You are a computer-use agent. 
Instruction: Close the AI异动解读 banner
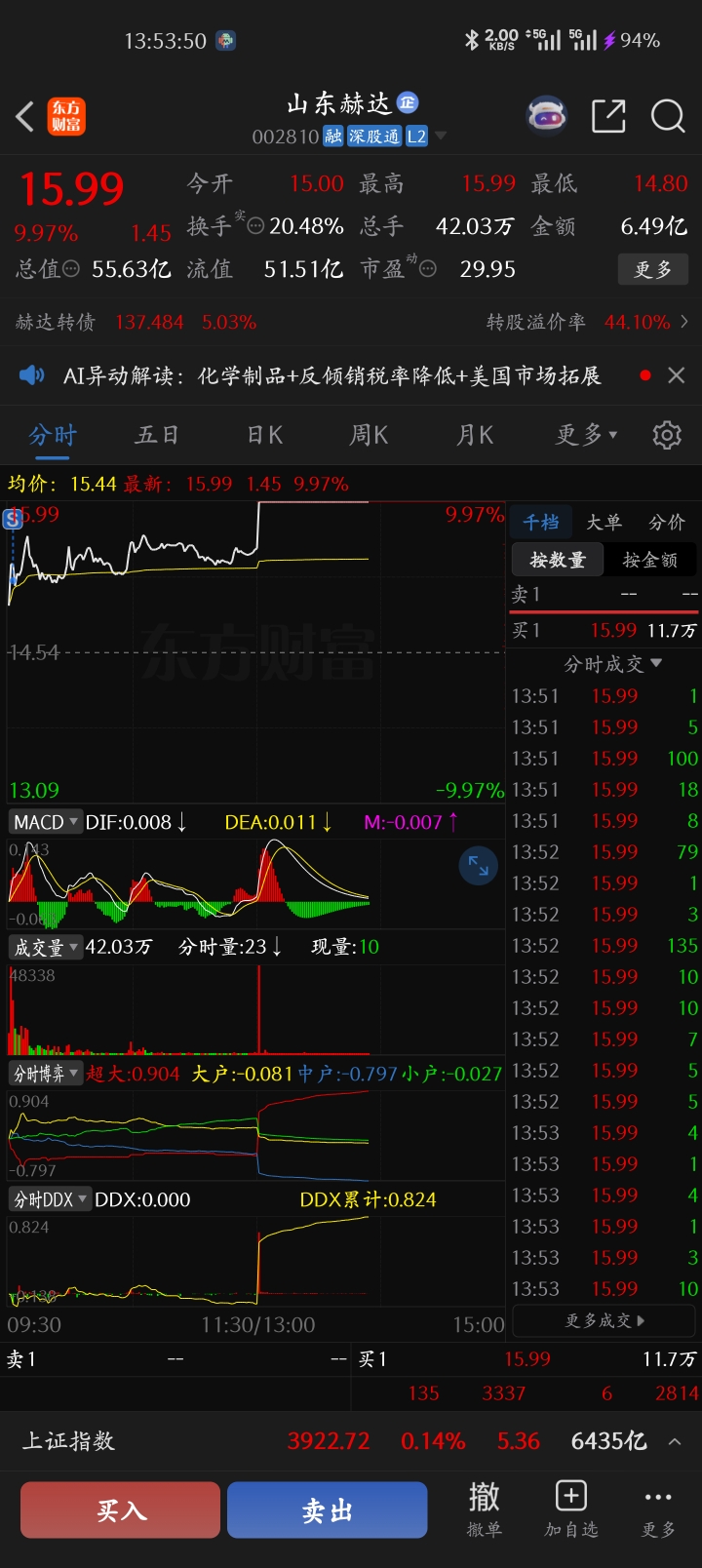tap(676, 375)
